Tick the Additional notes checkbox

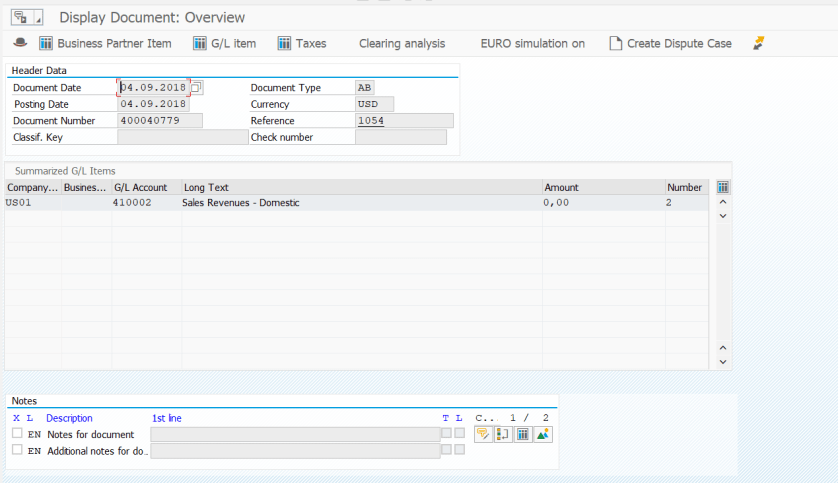(x=17, y=450)
